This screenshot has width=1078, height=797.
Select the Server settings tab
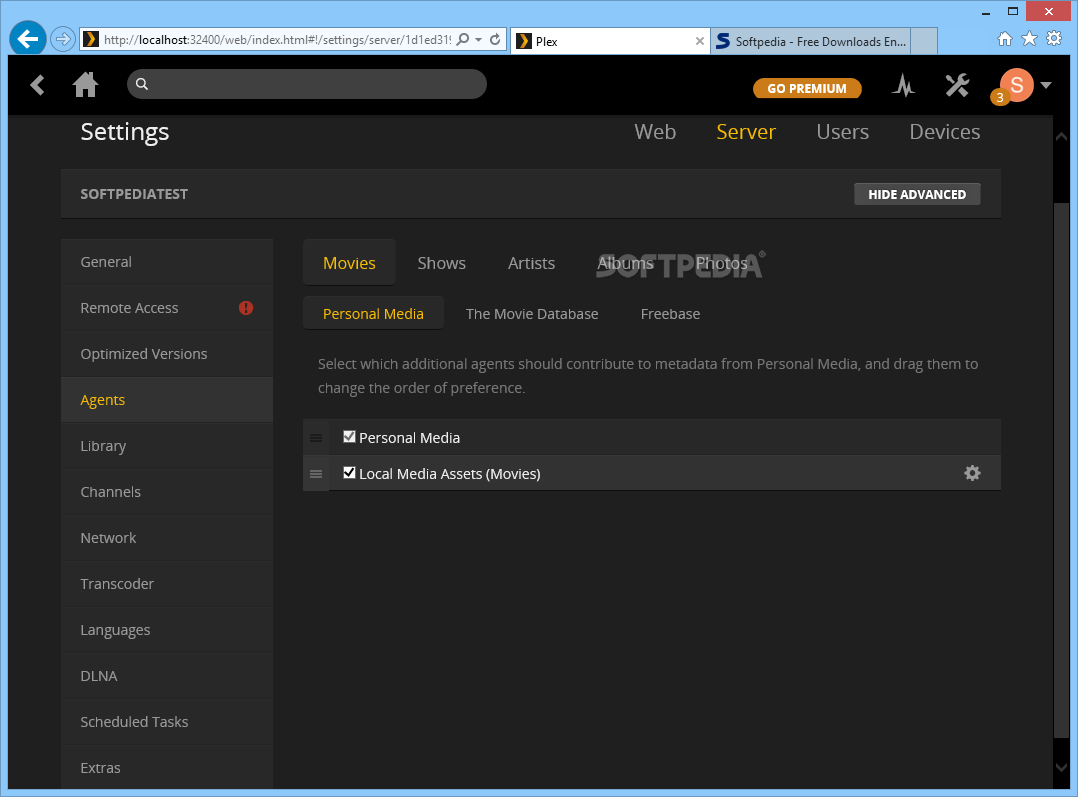(746, 132)
